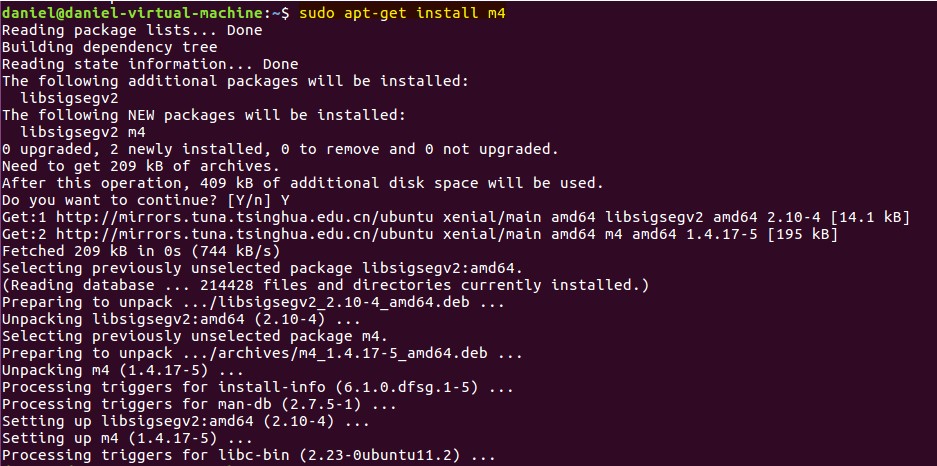The width and height of the screenshot is (937, 466).
Task: Click 'Processing triggers for libc-bin' line
Action: (x=248, y=455)
